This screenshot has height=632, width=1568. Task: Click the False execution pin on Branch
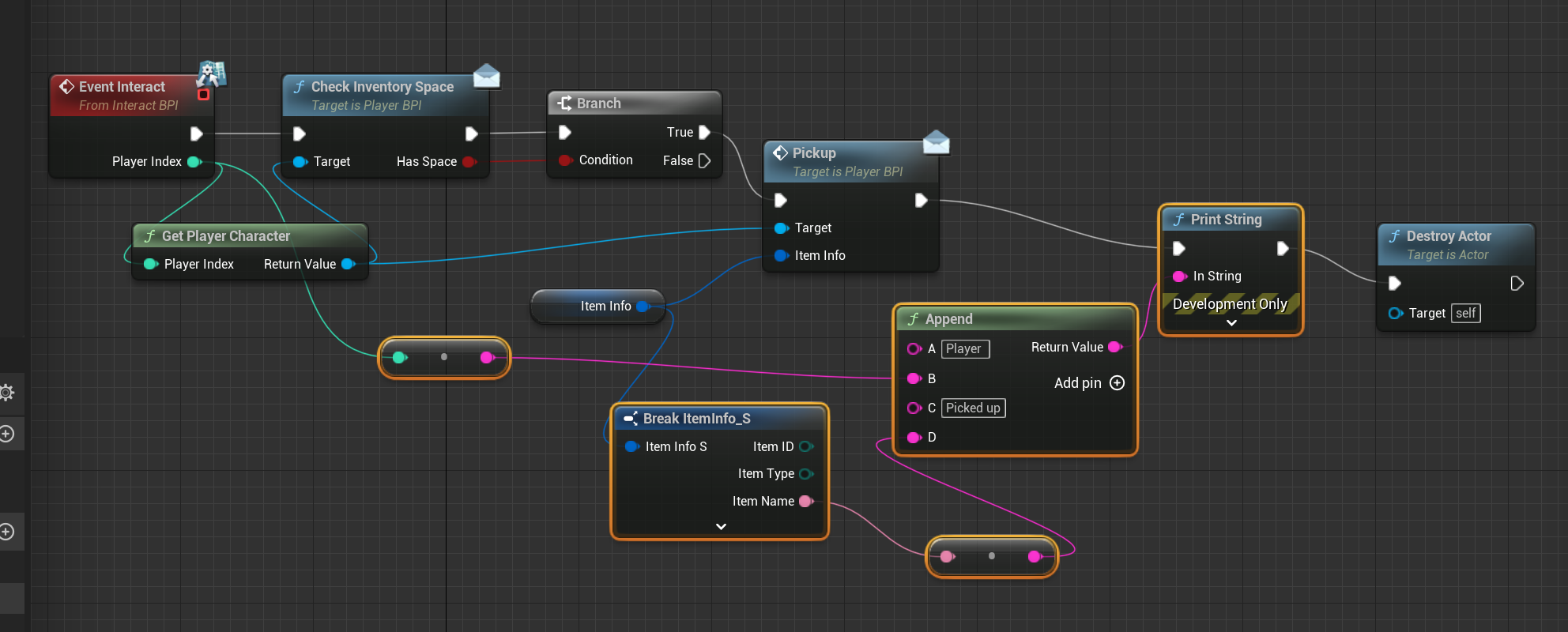pos(704,161)
